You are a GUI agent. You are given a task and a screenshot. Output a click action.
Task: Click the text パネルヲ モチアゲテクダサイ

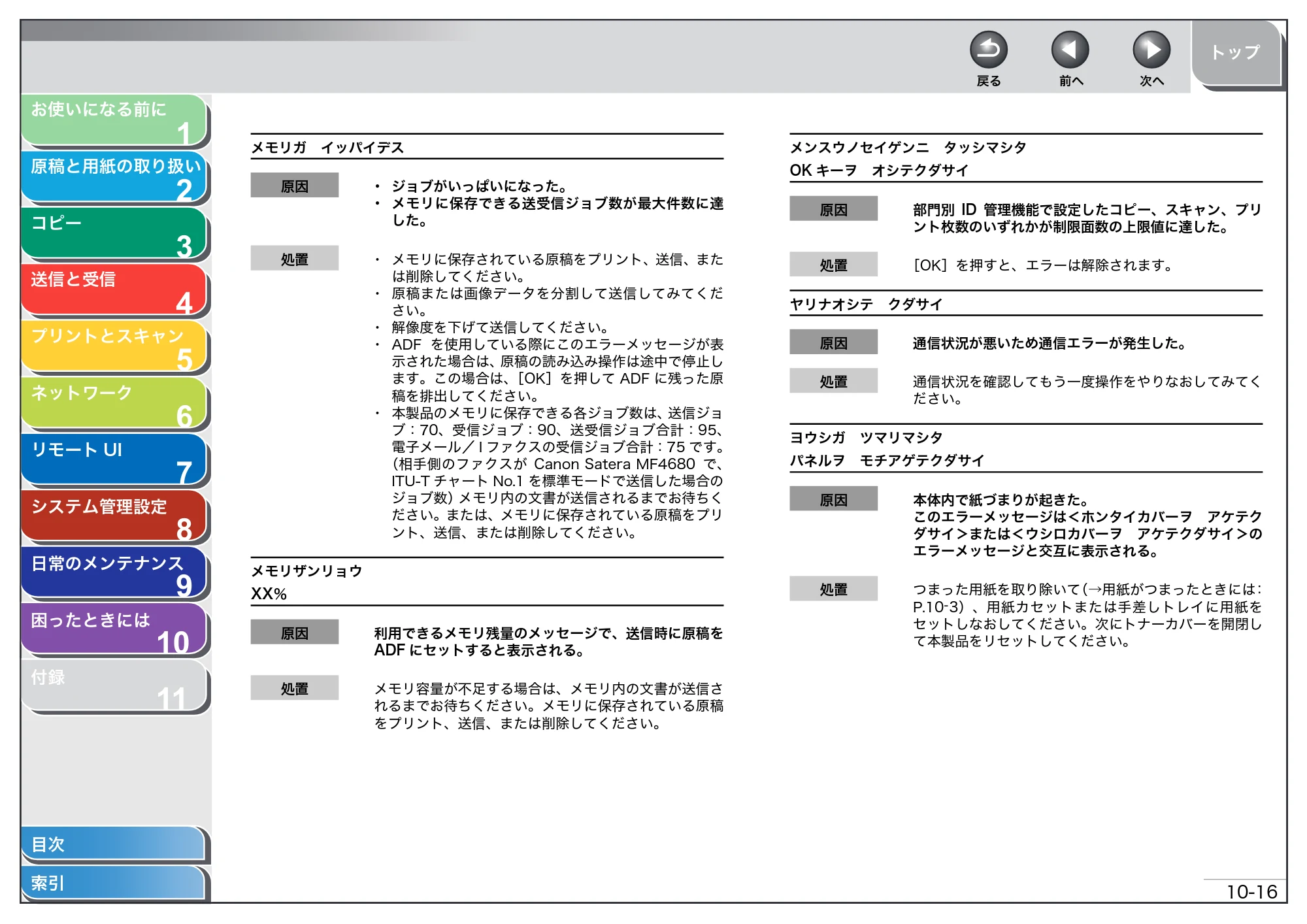[887, 460]
